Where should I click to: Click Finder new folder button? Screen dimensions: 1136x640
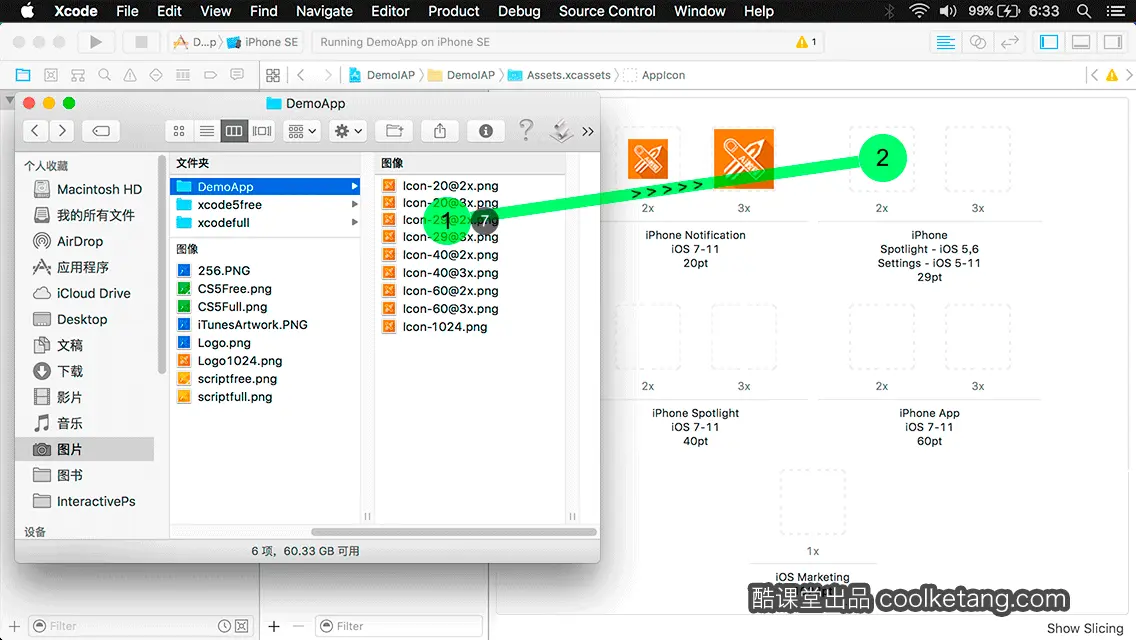(395, 130)
